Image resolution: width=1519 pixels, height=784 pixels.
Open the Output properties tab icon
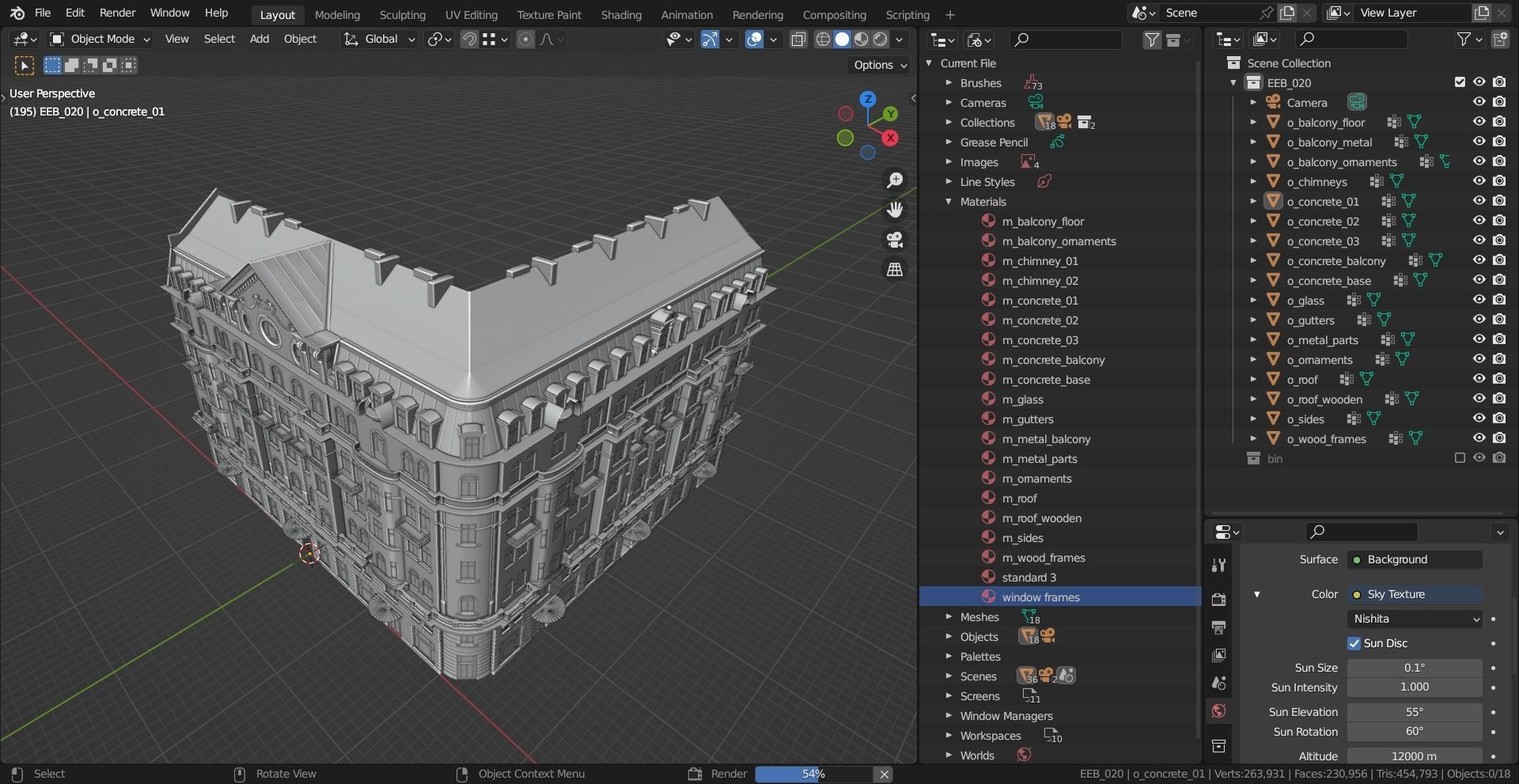click(x=1218, y=627)
